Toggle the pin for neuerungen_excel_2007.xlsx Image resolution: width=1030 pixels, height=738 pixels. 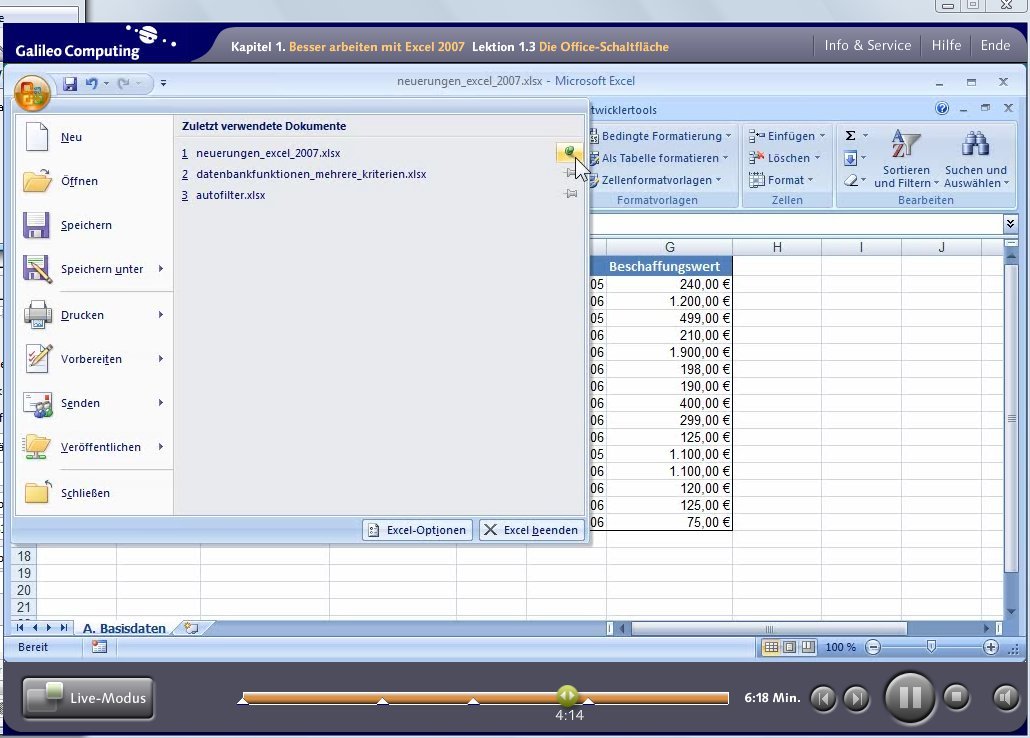(x=570, y=153)
